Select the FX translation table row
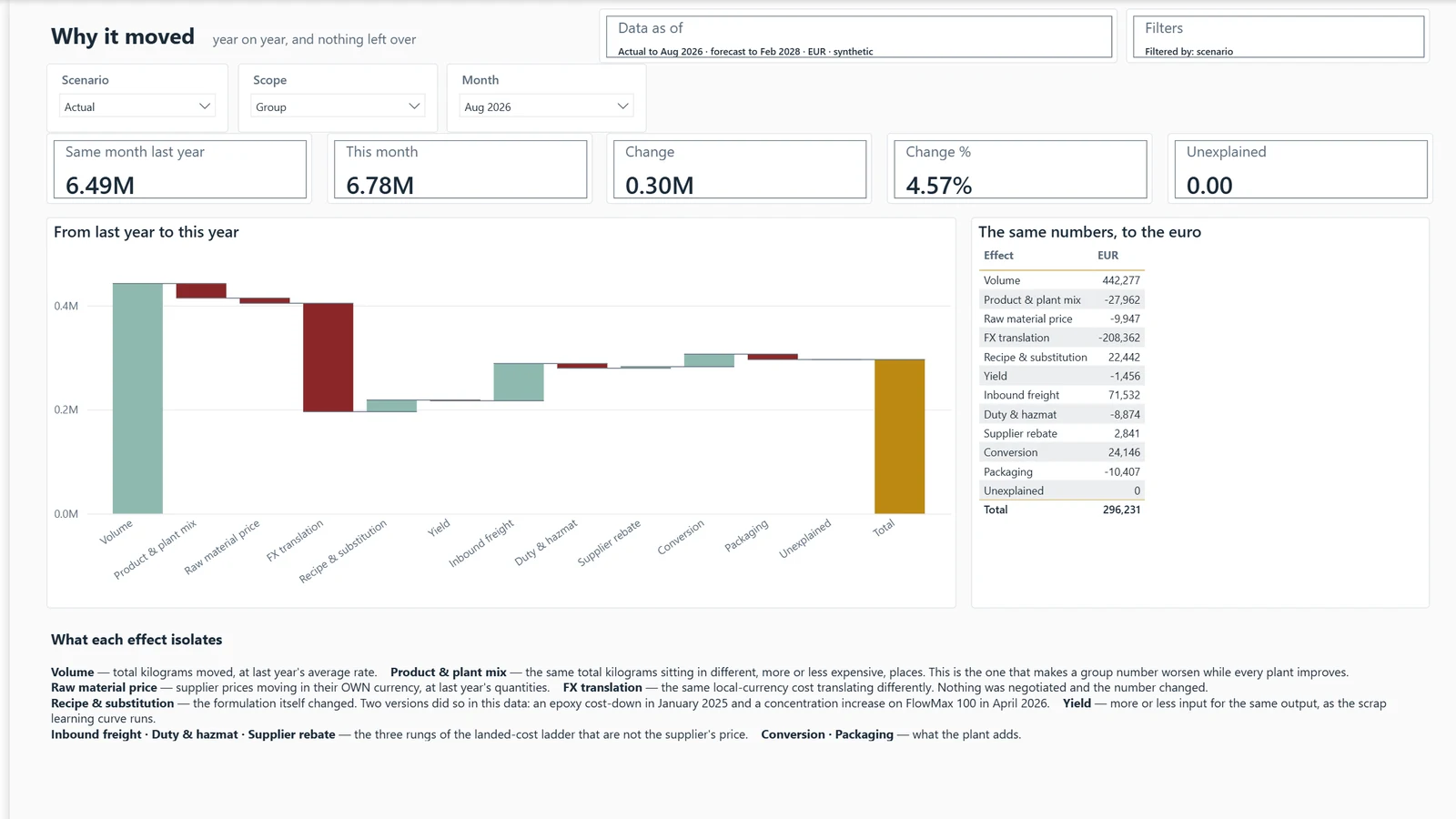 1061,338
